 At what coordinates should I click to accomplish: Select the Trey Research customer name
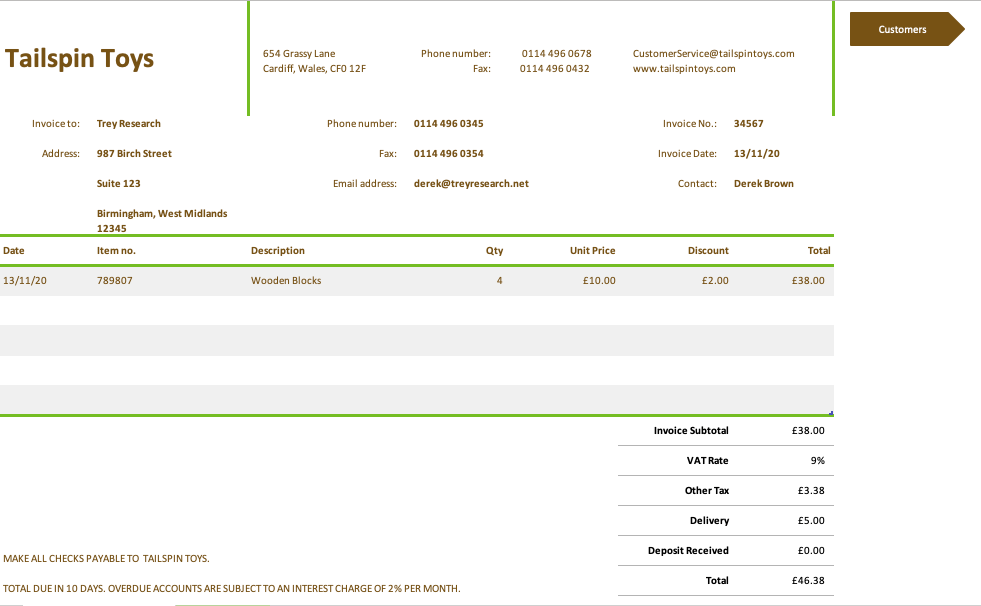[x=129, y=124]
